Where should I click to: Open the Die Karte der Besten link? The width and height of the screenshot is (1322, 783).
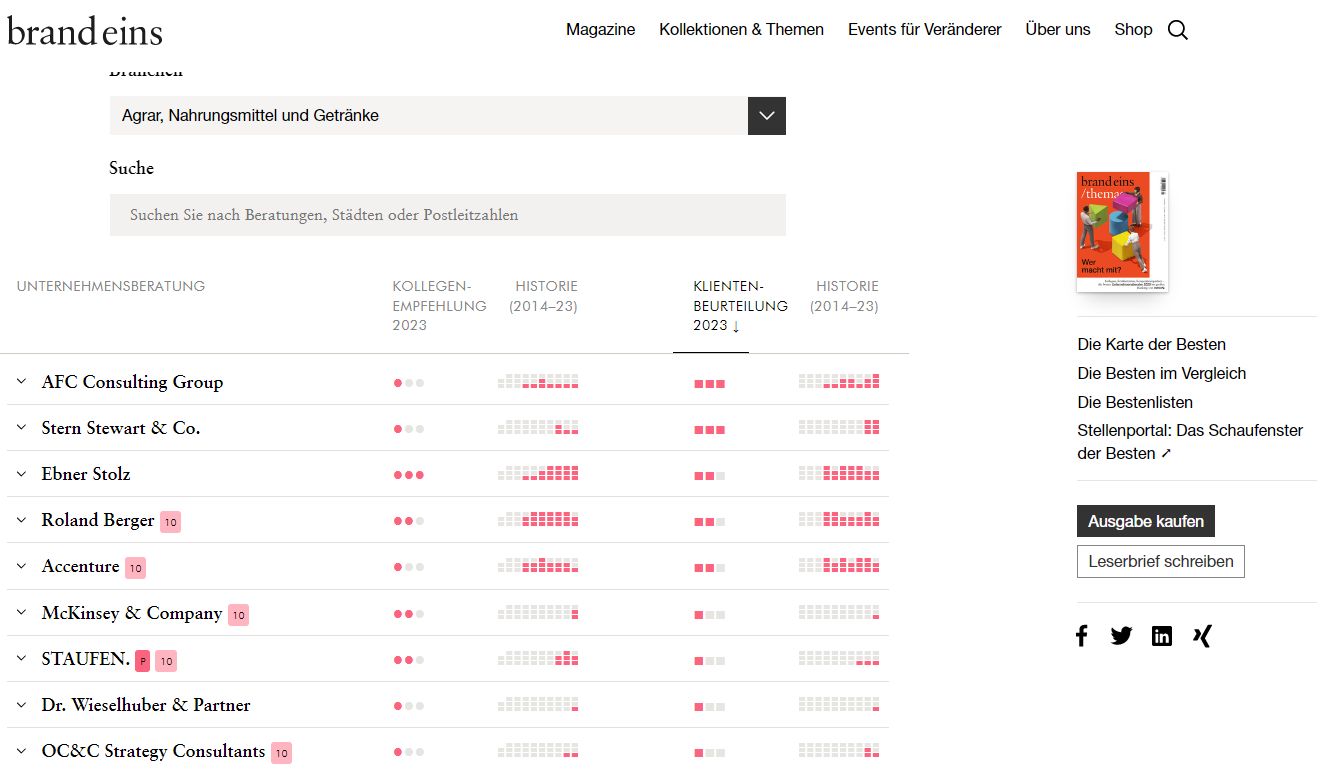[1151, 344]
